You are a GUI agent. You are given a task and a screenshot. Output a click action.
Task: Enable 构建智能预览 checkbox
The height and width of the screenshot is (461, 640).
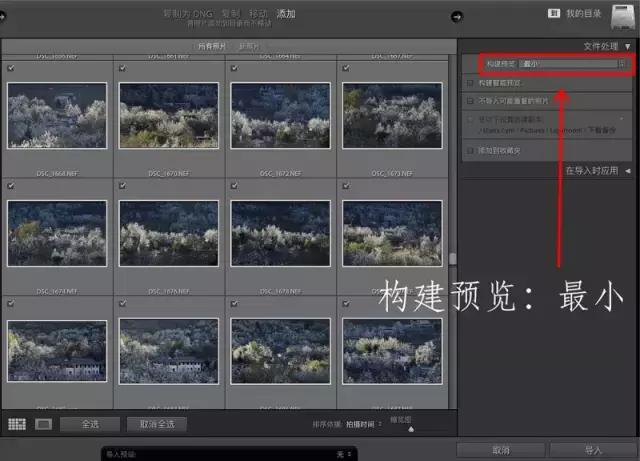[x=470, y=83]
